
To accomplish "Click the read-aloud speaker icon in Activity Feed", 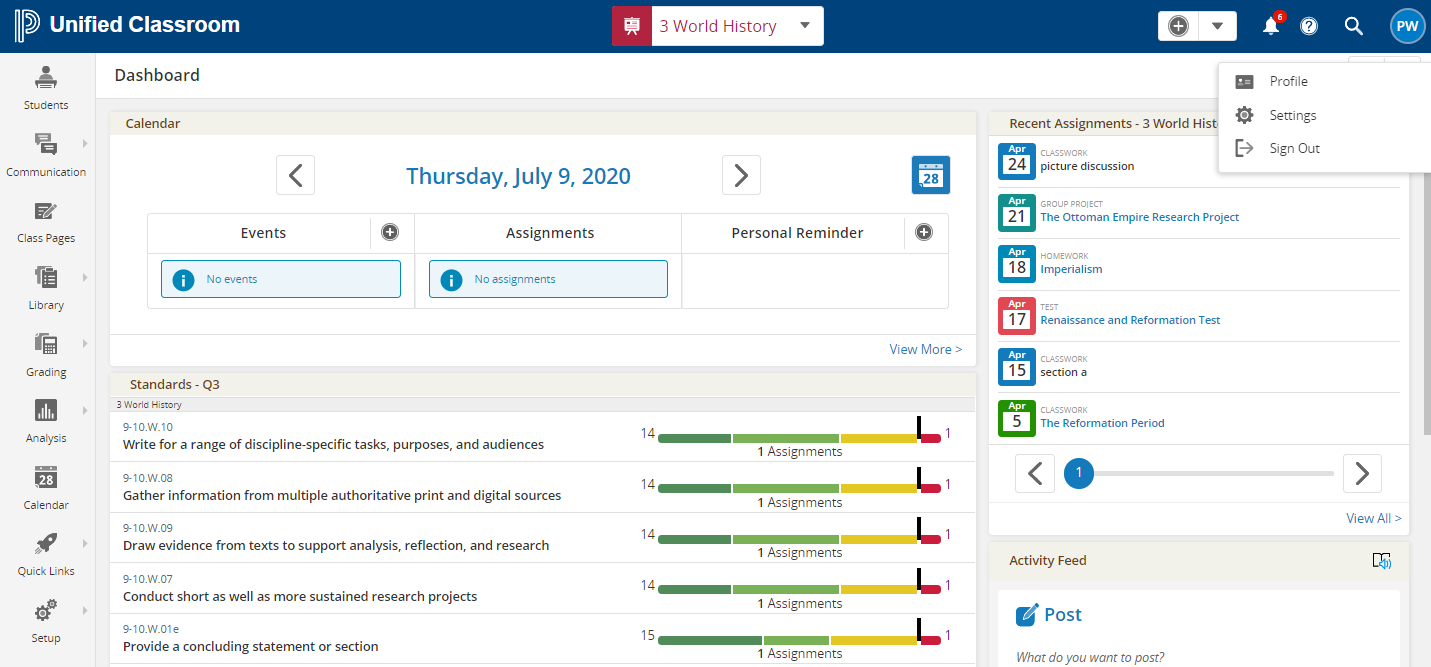I will [1381, 561].
